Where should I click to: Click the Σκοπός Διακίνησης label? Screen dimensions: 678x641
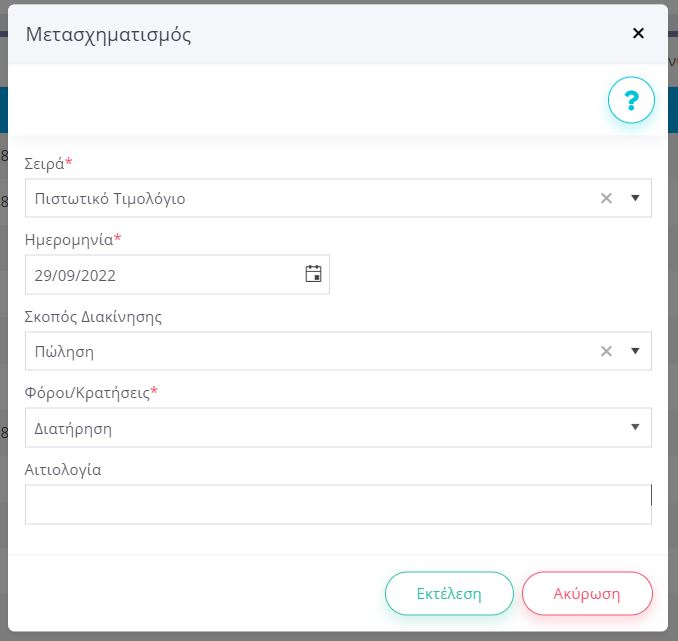click(93, 317)
